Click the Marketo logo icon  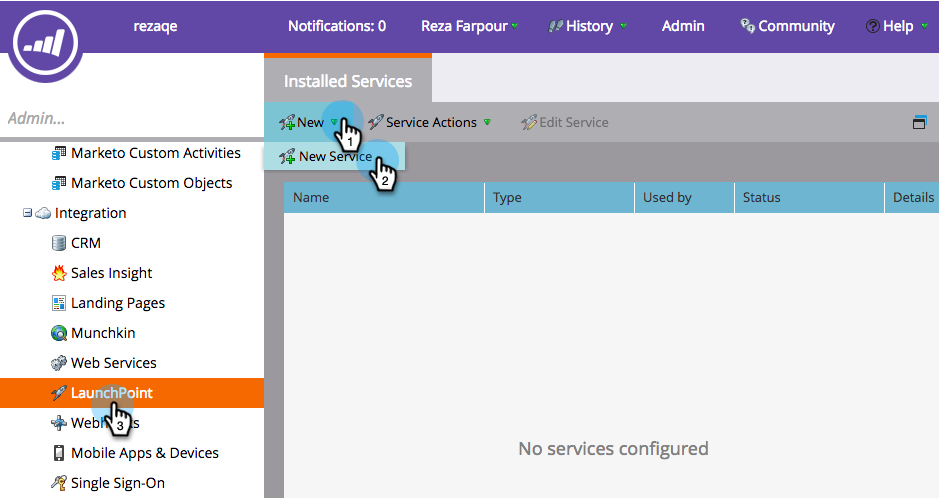click(x=46, y=42)
